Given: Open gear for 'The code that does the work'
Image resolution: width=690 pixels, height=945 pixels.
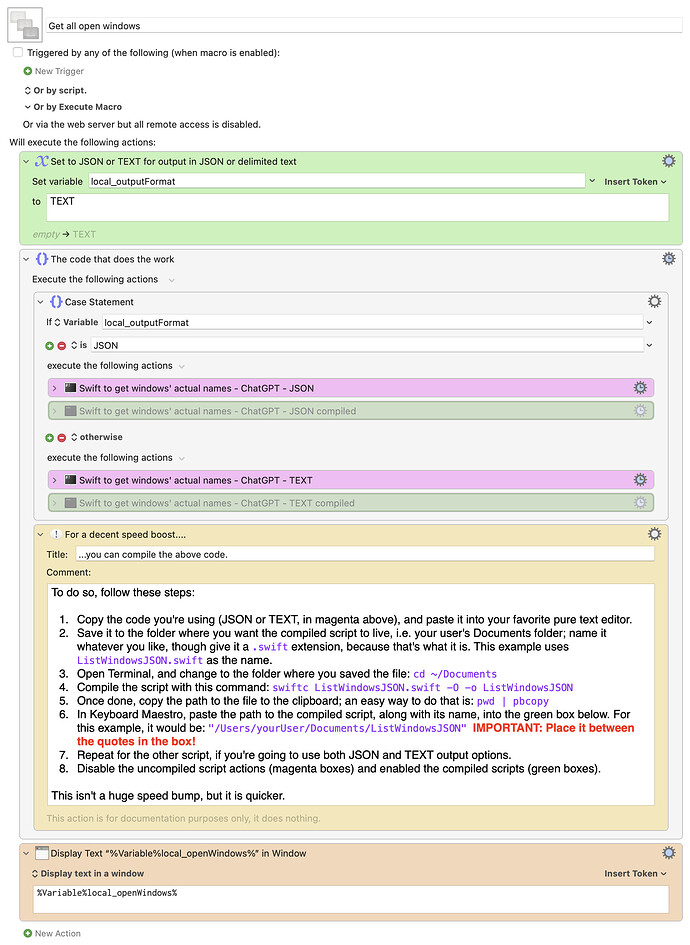Looking at the screenshot, I should pos(669,259).
